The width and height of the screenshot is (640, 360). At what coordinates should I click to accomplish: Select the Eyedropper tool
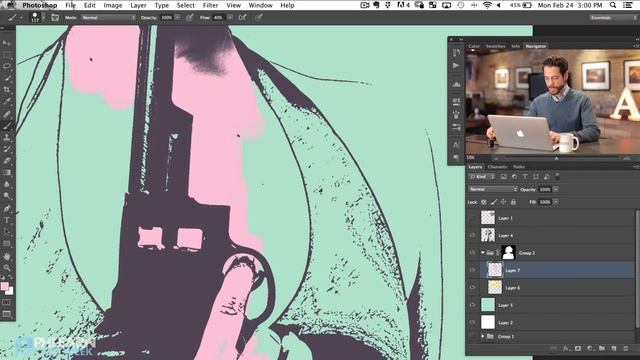(7, 101)
